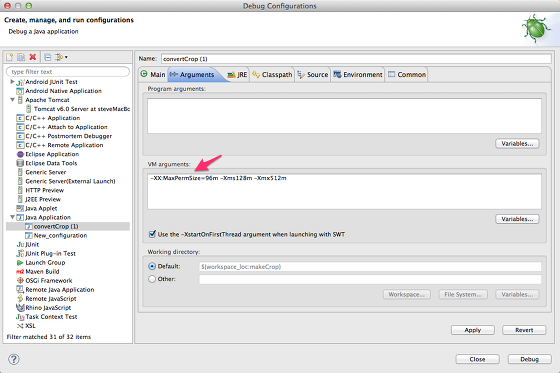
Task: Select C/C++ Remote Application
Action: pos(64,145)
